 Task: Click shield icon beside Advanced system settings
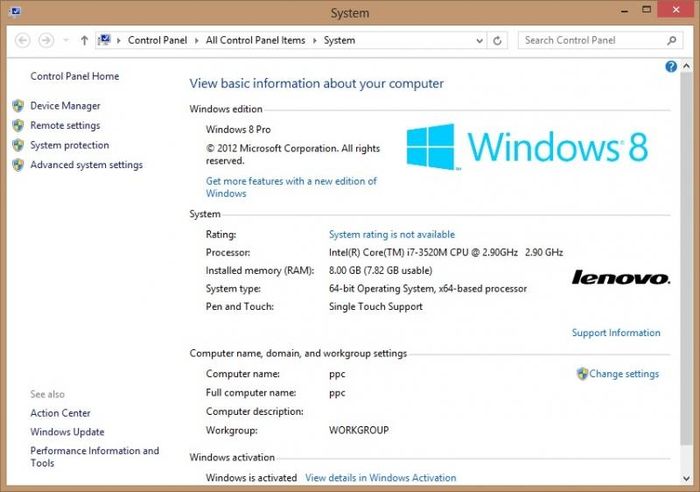click(x=18, y=165)
